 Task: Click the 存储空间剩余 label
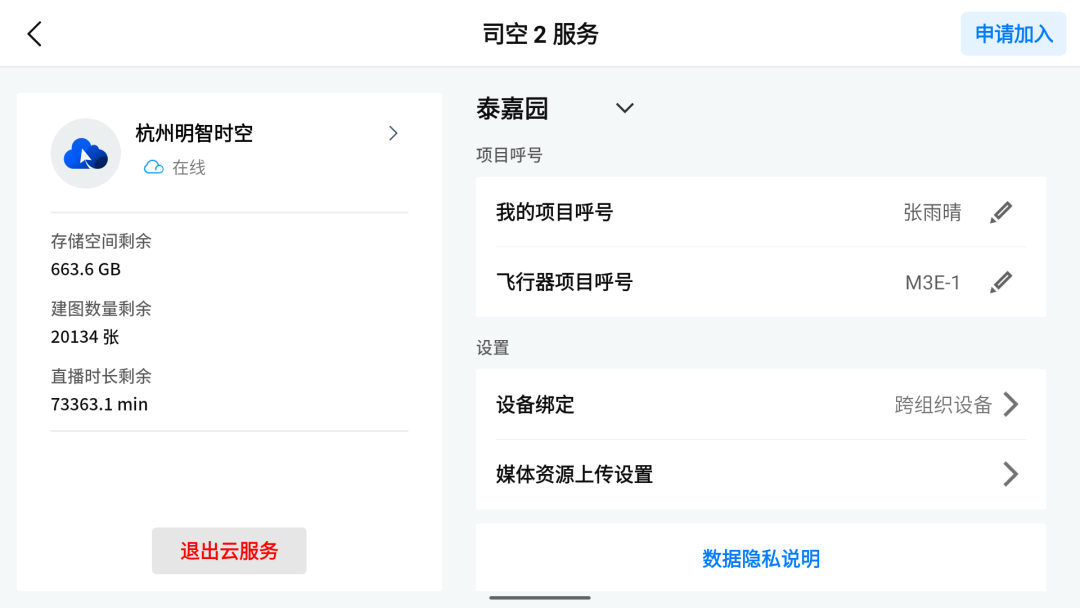click(x=101, y=241)
